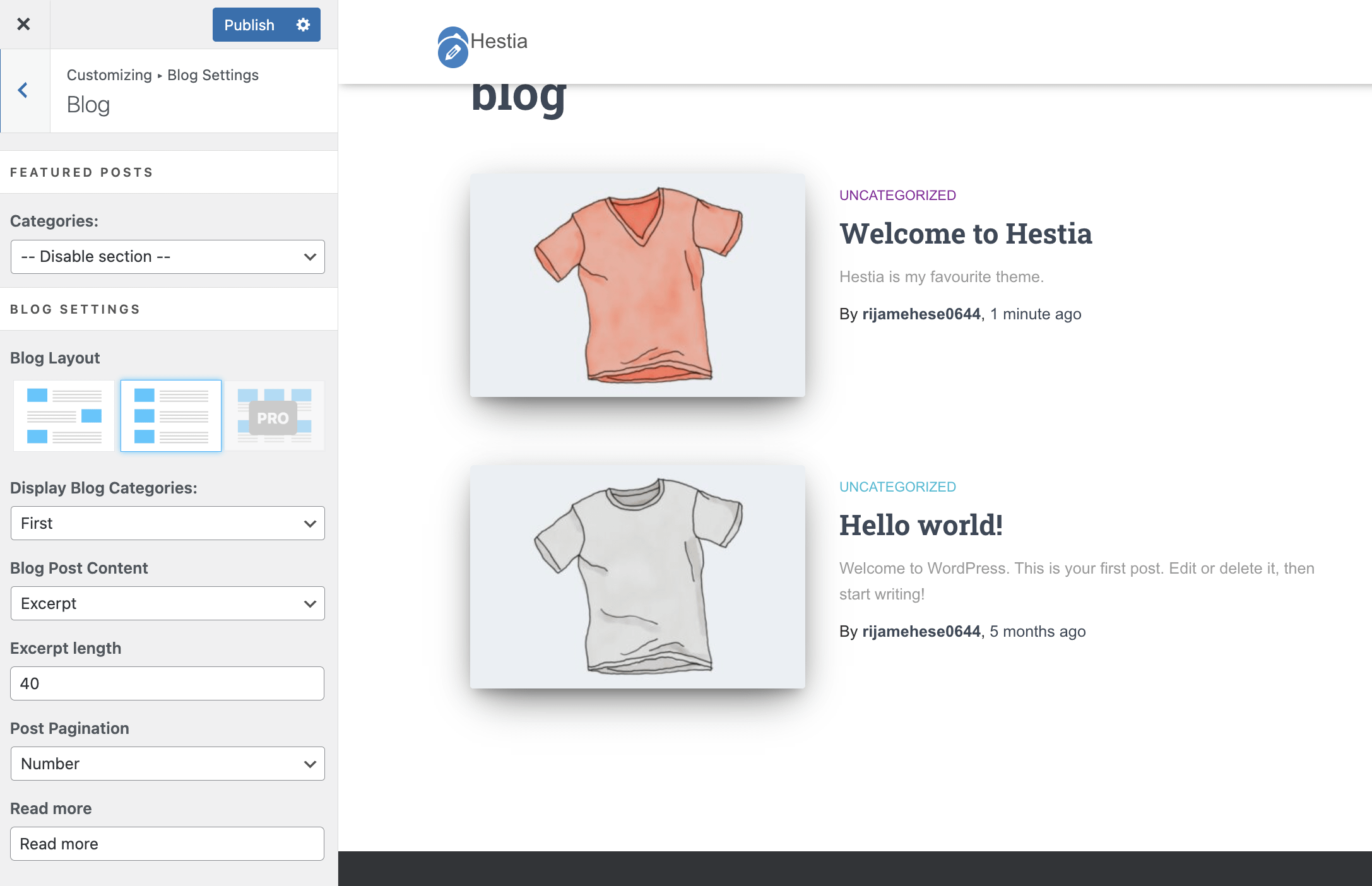Screen dimensions: 1372x886
Task: Click purple UNCATEGORIZED category link
Action: pos(897,196)
